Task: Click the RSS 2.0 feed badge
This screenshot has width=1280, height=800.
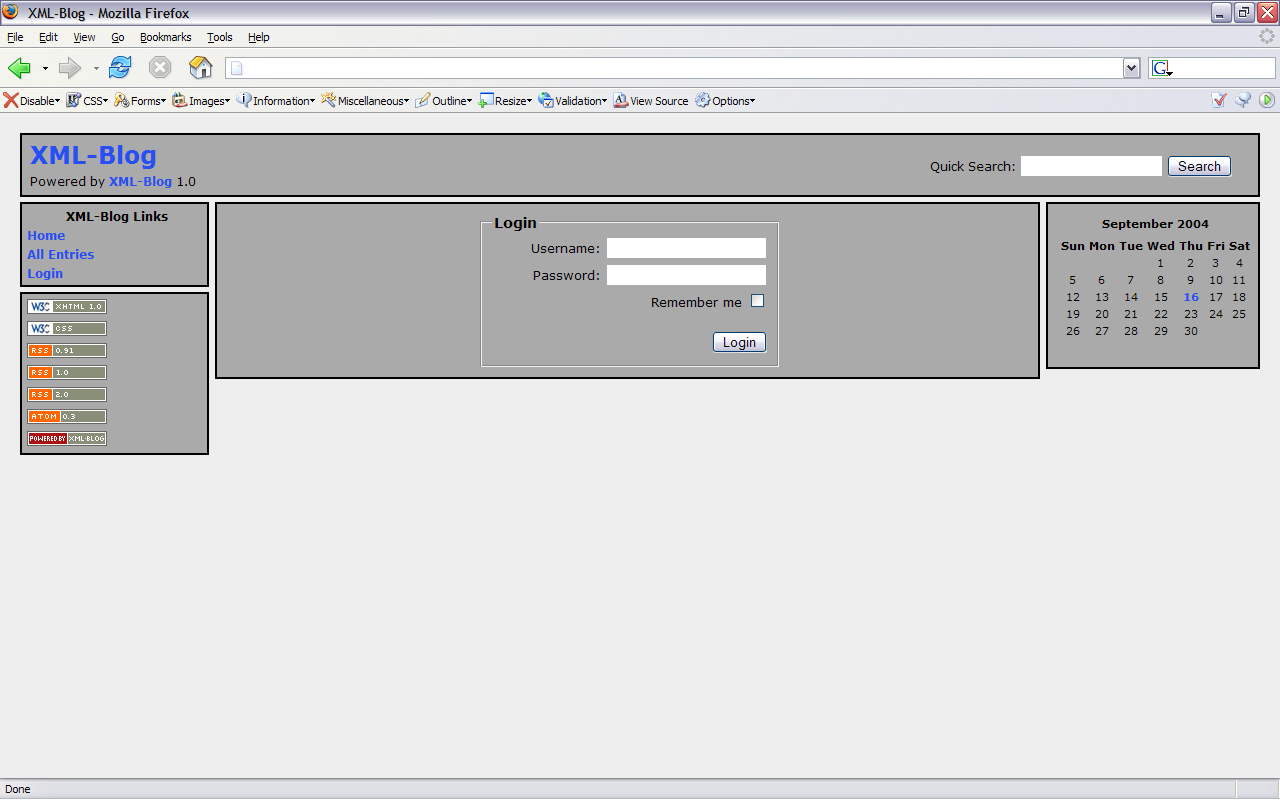Action: click(x=67, y=395)
